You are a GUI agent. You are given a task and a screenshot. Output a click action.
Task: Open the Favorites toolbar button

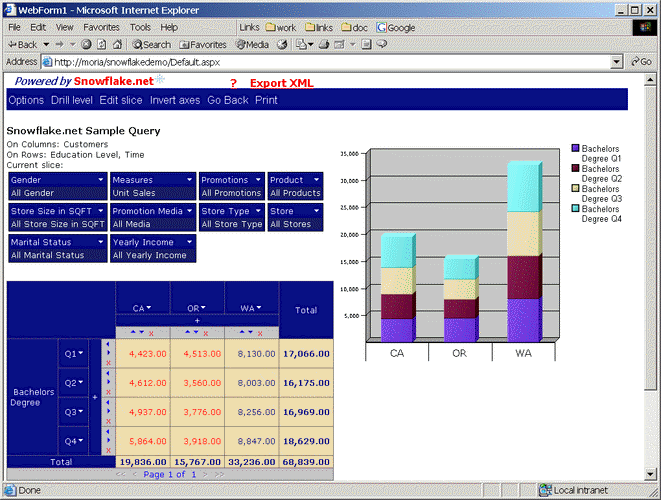point(202,44)
